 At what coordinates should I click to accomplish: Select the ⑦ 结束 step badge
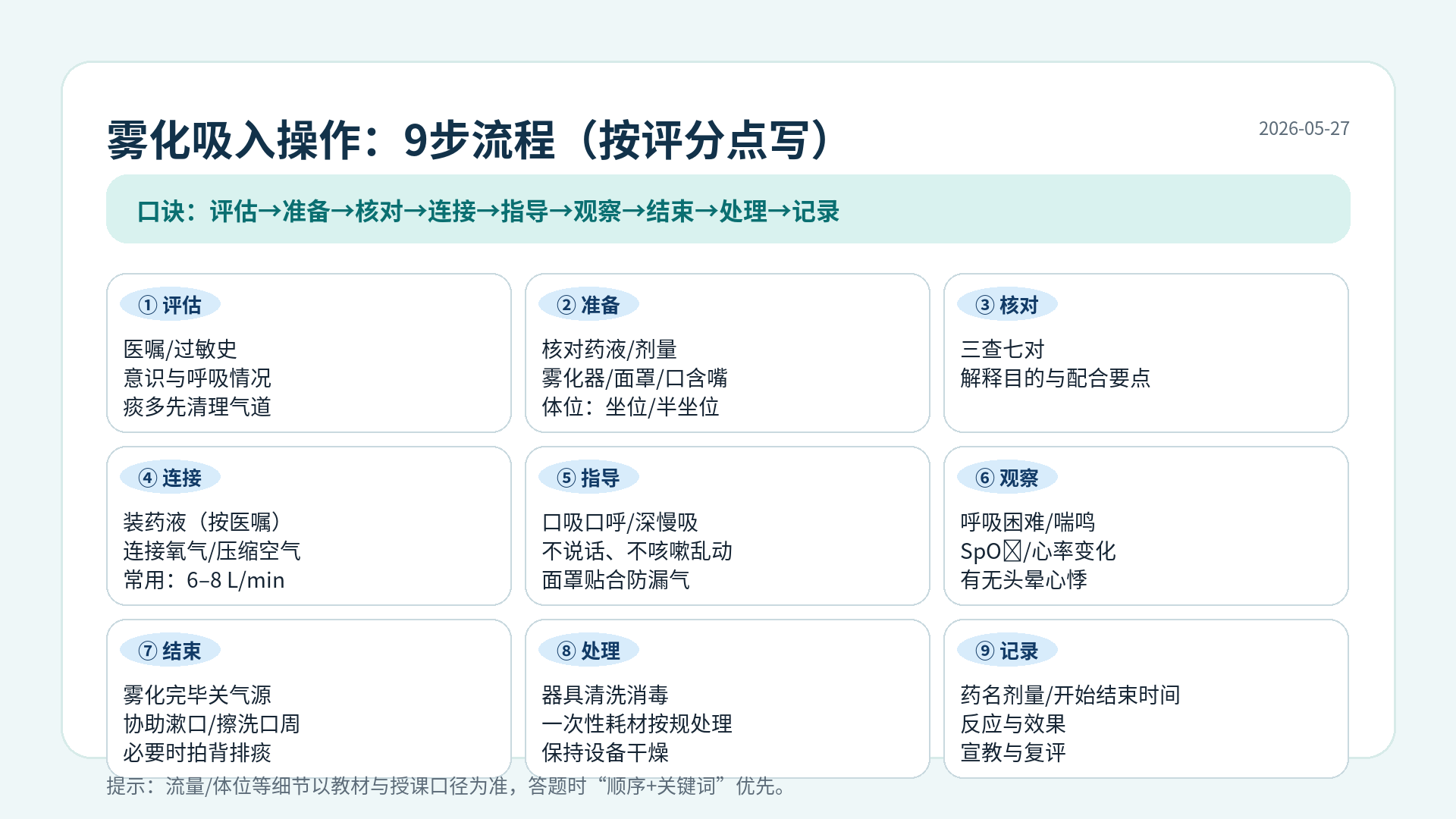(170, 651)
